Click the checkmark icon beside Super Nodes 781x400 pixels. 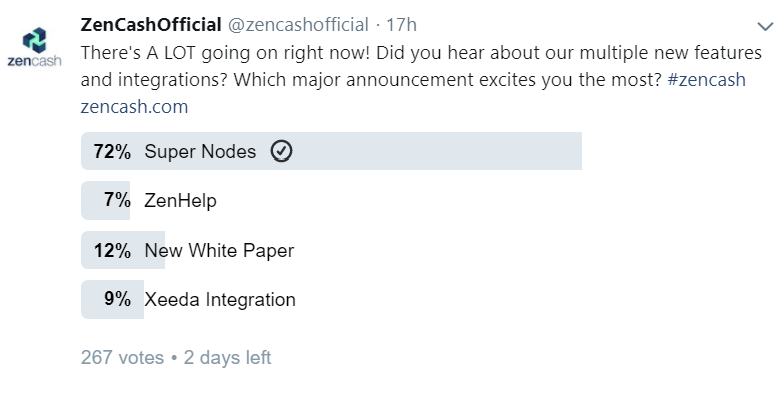point(281,151)
